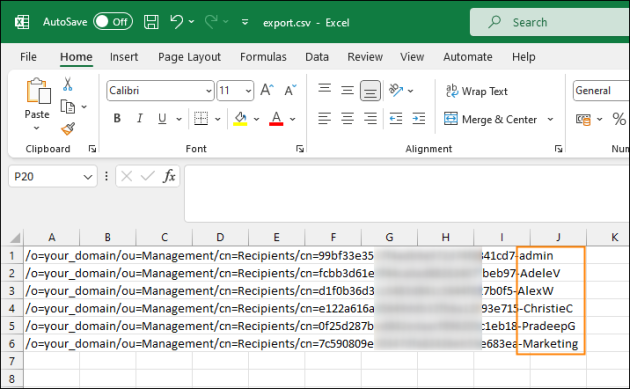Open Font settings dialog launcher
The image size is (630, 389).
point(300,149)
